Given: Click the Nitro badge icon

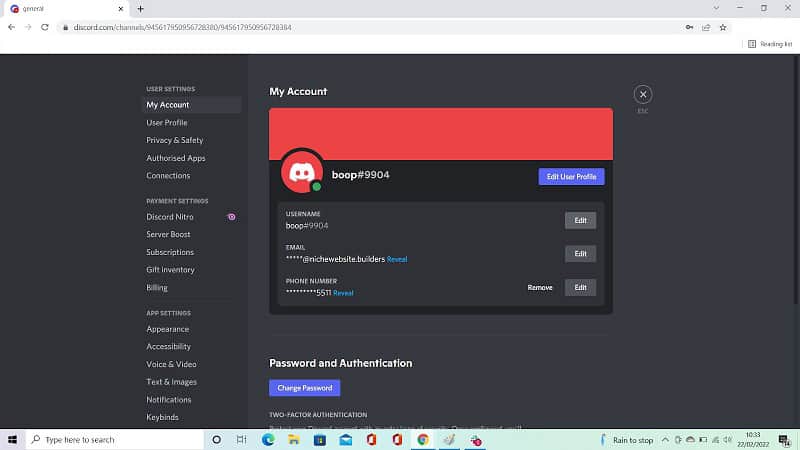Looking at the screenshot, I should [232, 217].
